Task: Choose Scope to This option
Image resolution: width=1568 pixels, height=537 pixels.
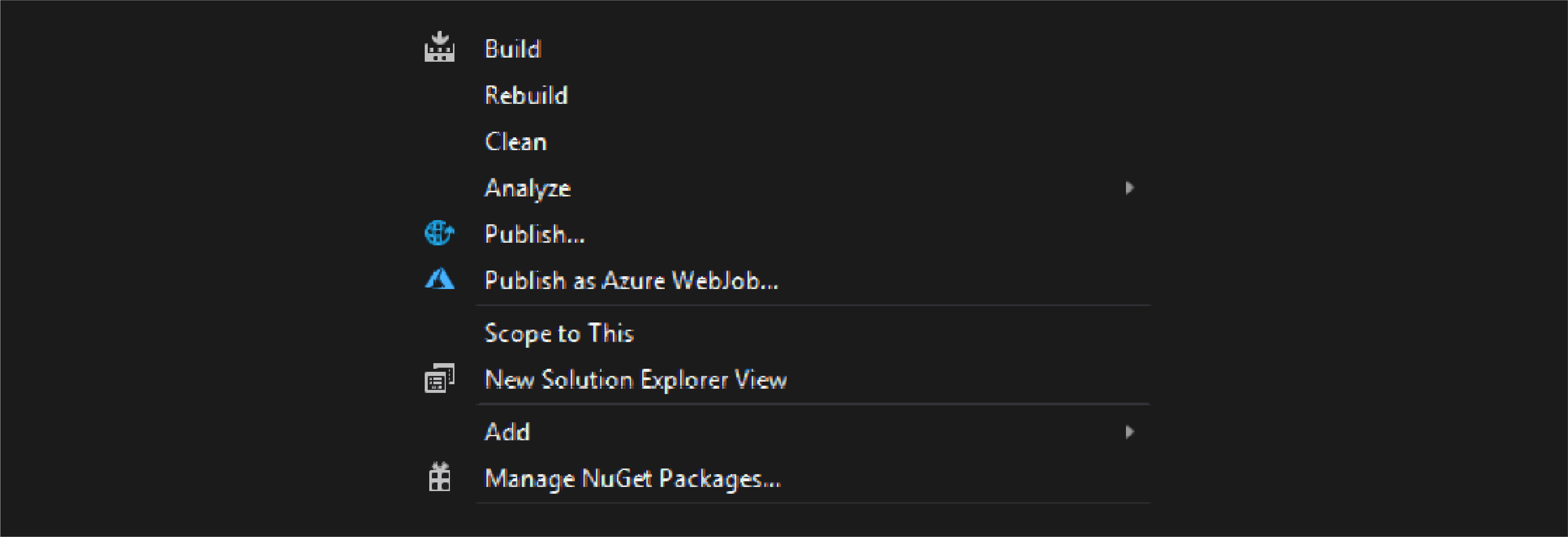Action: (559, 332)
